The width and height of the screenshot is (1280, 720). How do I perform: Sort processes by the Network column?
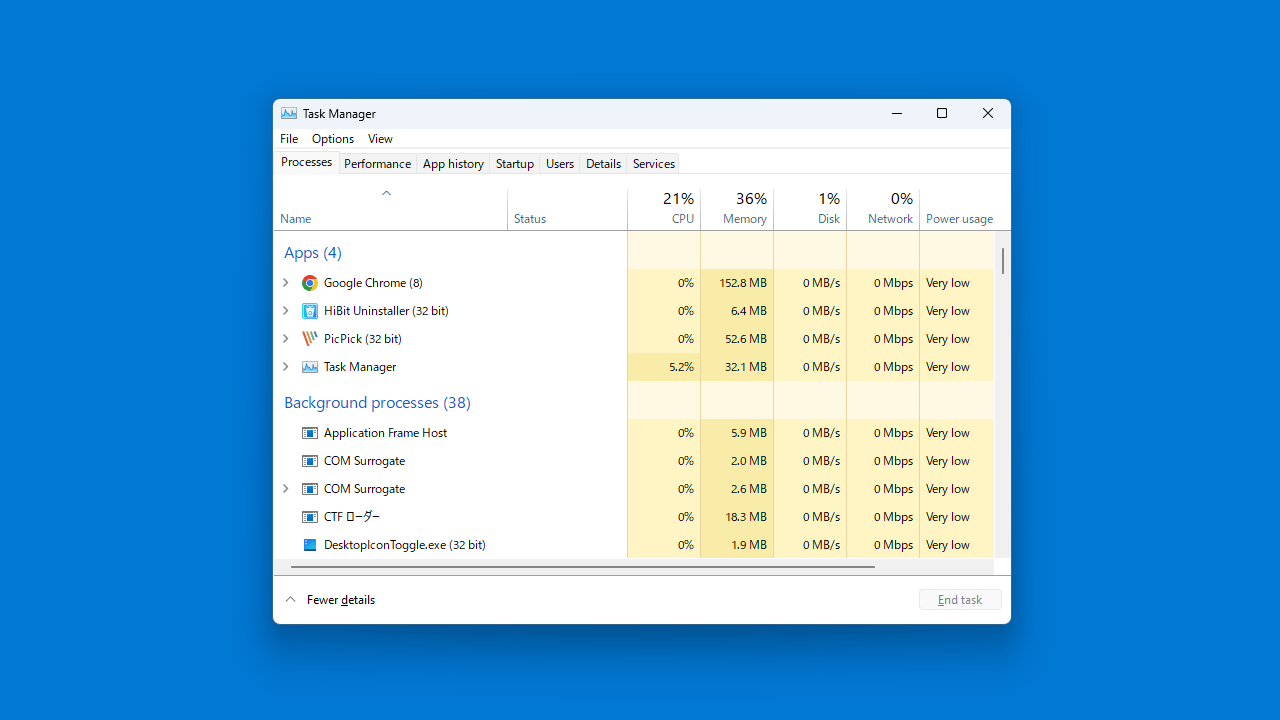883,210
